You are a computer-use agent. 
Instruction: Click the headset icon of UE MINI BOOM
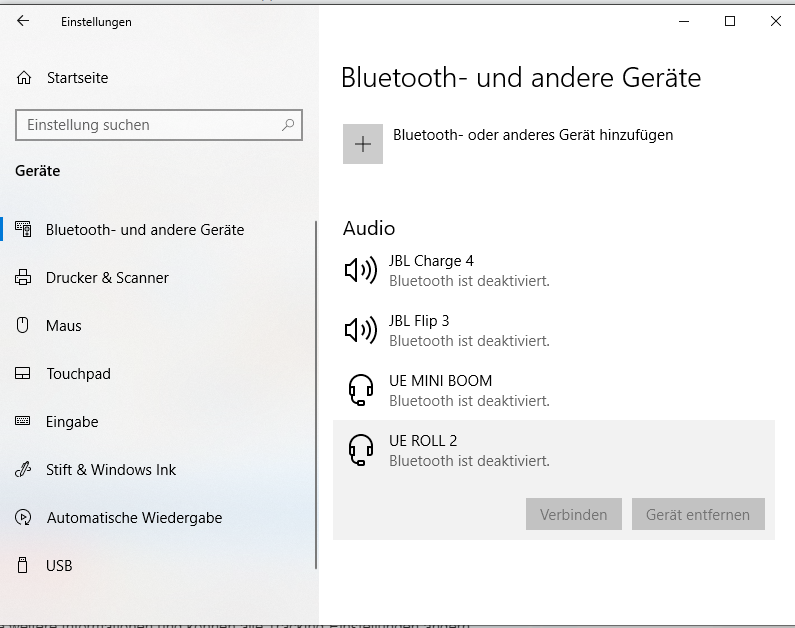click(361, 390)
